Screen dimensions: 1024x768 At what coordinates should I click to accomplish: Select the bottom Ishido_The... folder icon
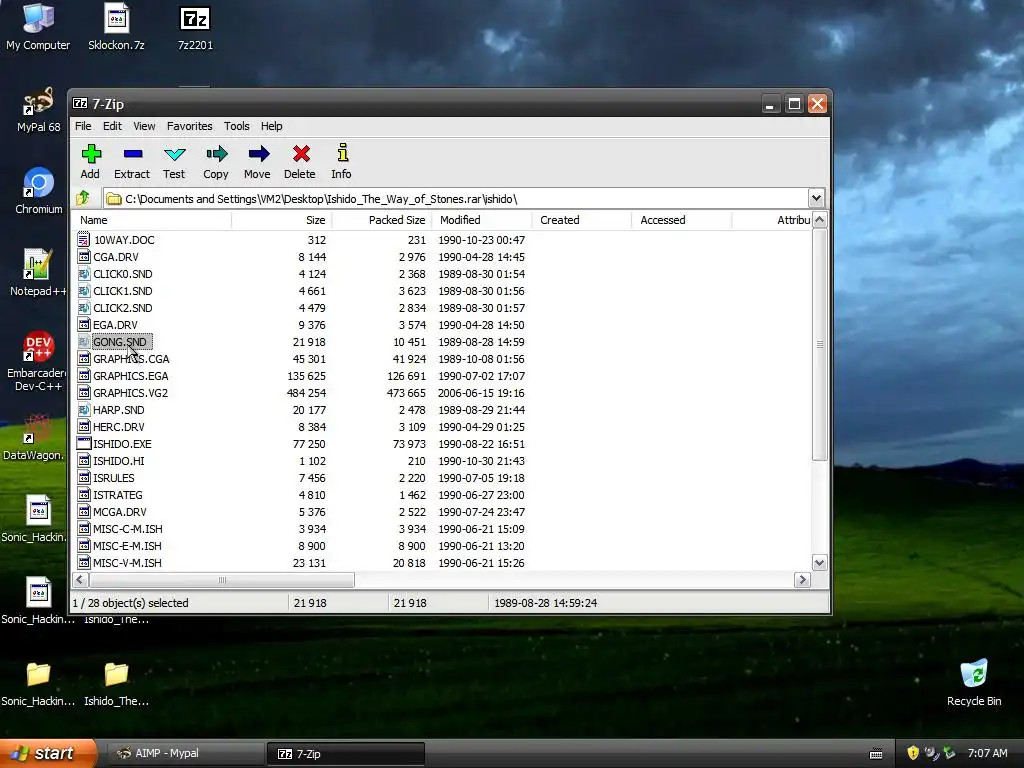(x=116, y=684)
